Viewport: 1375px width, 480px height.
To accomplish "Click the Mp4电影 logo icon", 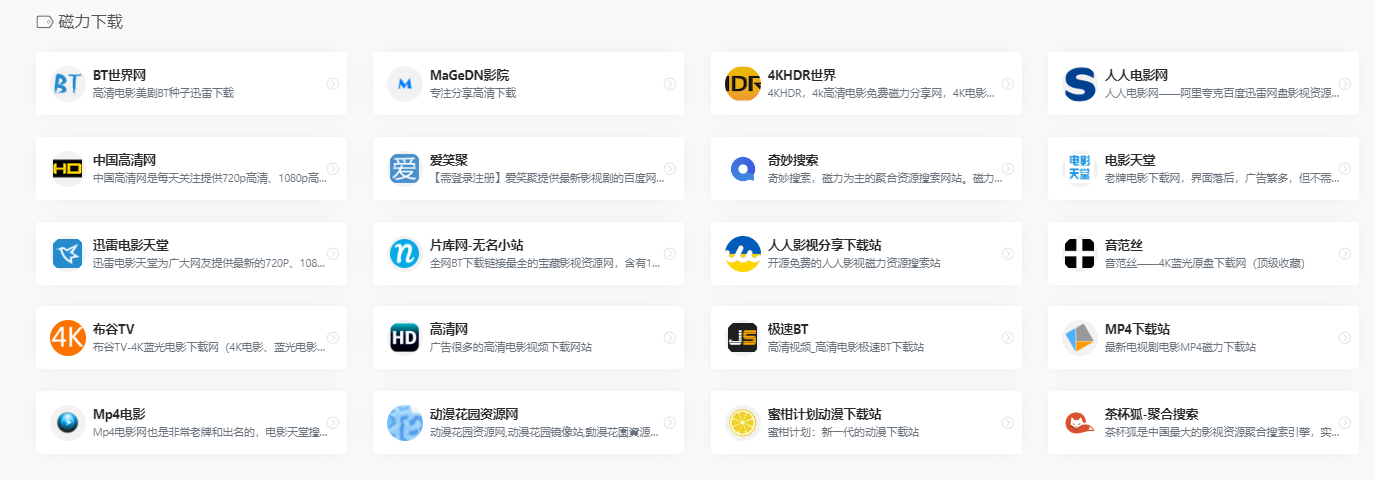I will click(68, 423).
